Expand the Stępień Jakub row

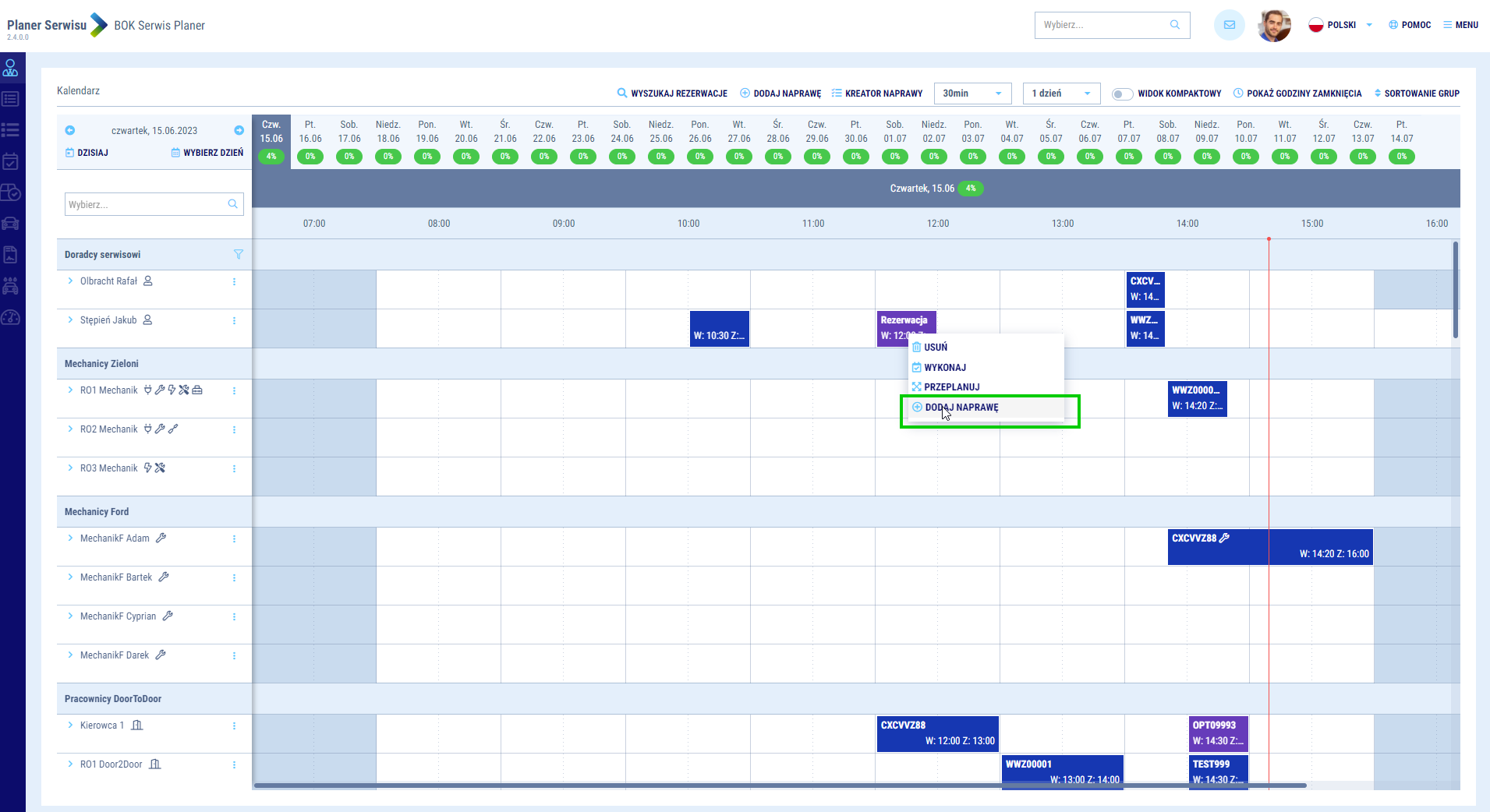[x=70, y=320]
